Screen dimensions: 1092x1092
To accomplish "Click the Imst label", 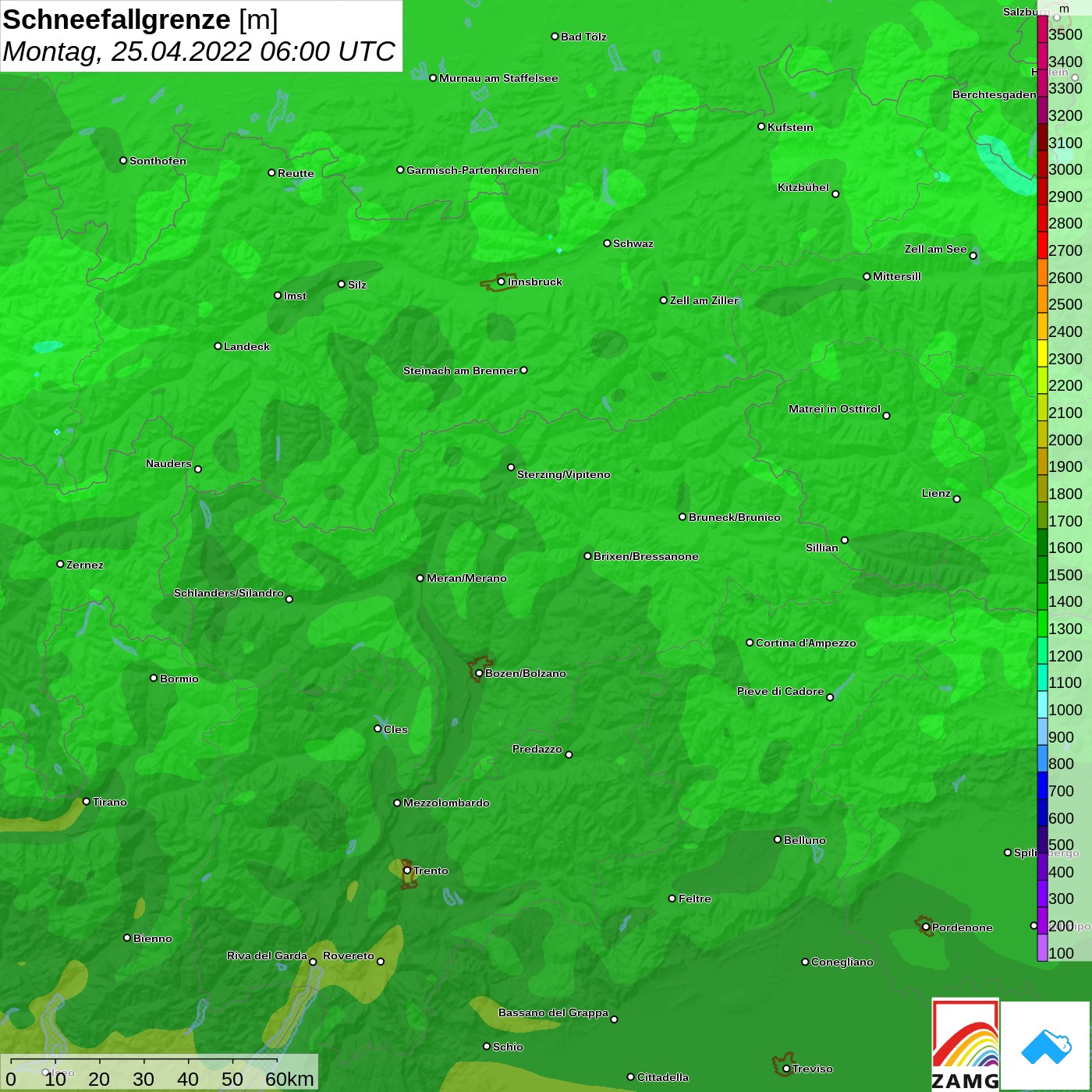I will (295, 296).
